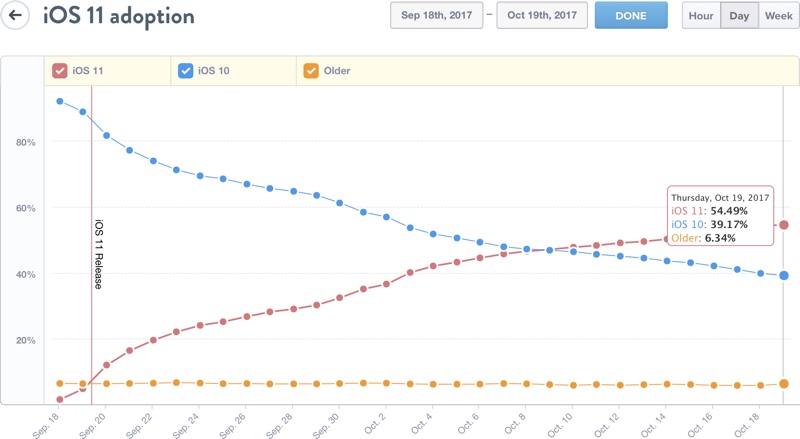Select the Day granularity tab
Image resolution: width=800 pixels, height=439 pixels.
(x=739, y=16)
